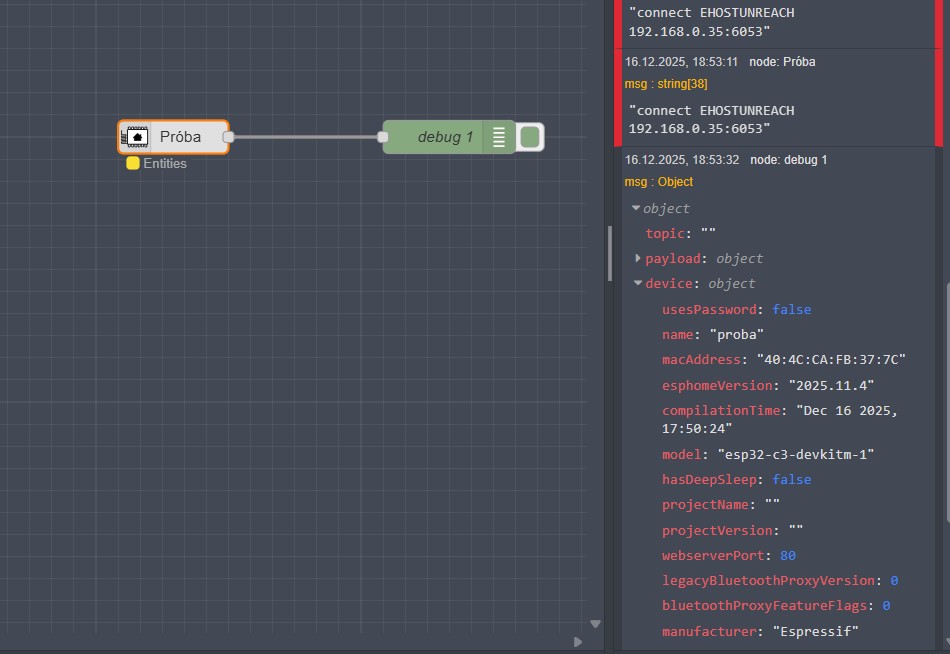The width and height of the screenshot is (950, 654).
Task: Click the input port of debug 1 node
Action: (383, 137)
